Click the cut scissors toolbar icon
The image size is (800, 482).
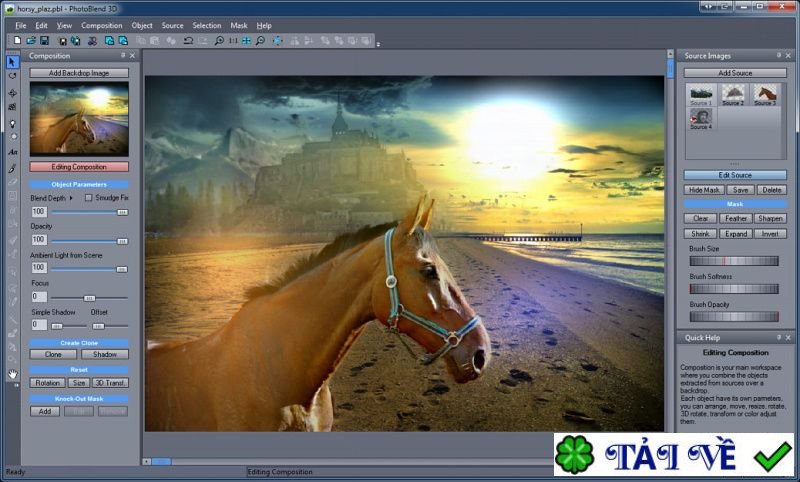pos(92,41)
